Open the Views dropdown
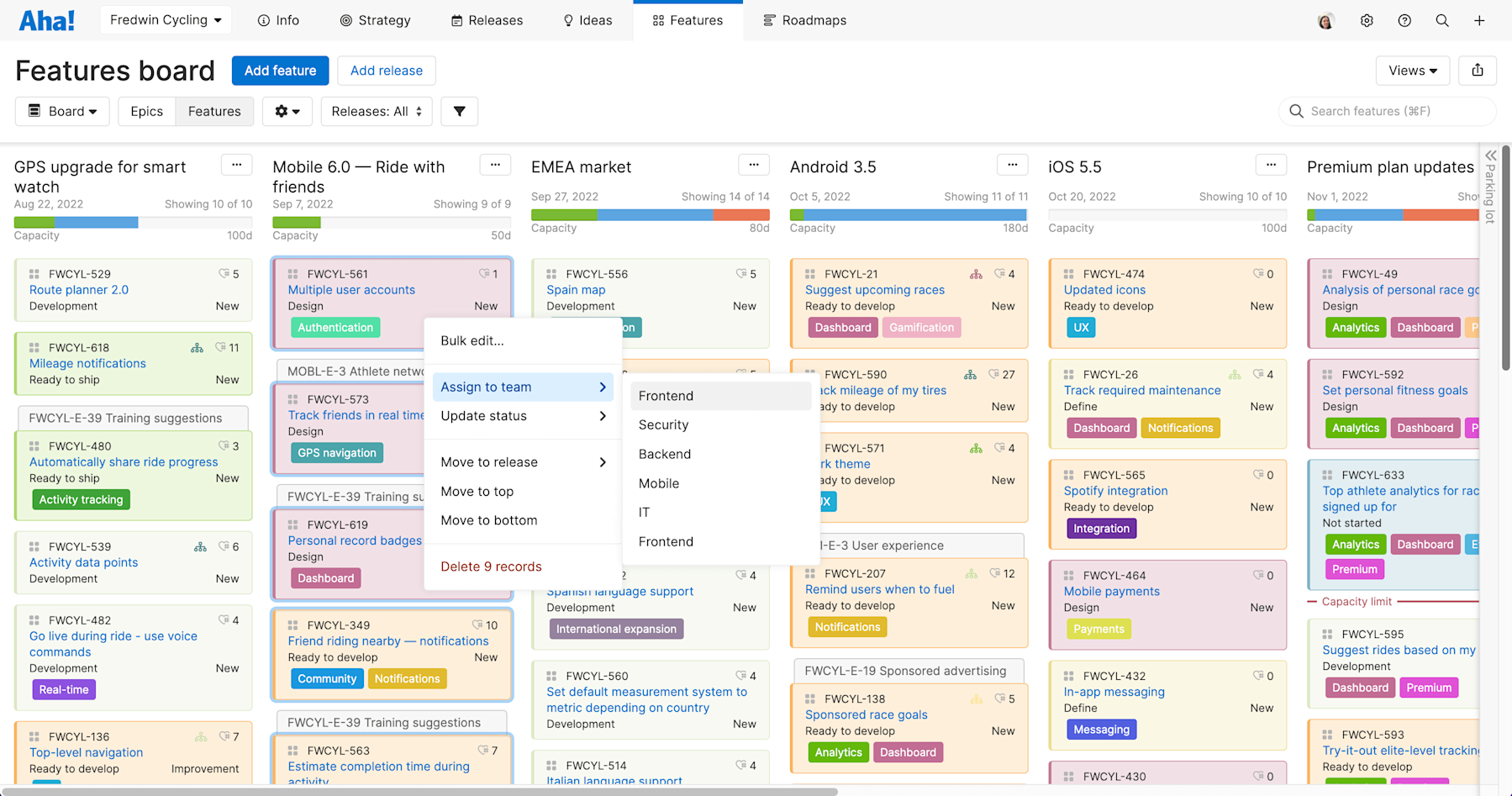This screenshot has height=796, width=1512. point(1412,71)
